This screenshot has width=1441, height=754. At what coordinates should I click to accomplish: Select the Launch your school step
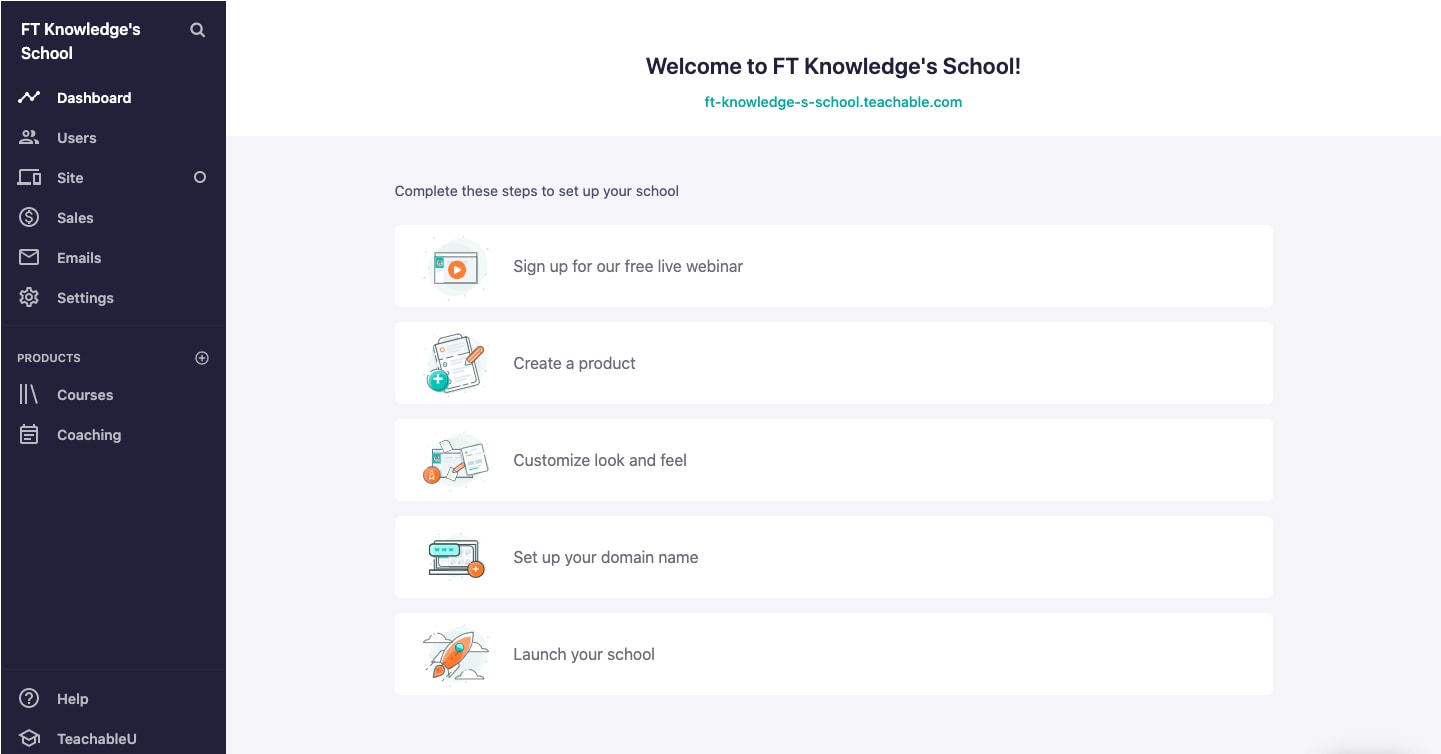[x=833, y=653]
